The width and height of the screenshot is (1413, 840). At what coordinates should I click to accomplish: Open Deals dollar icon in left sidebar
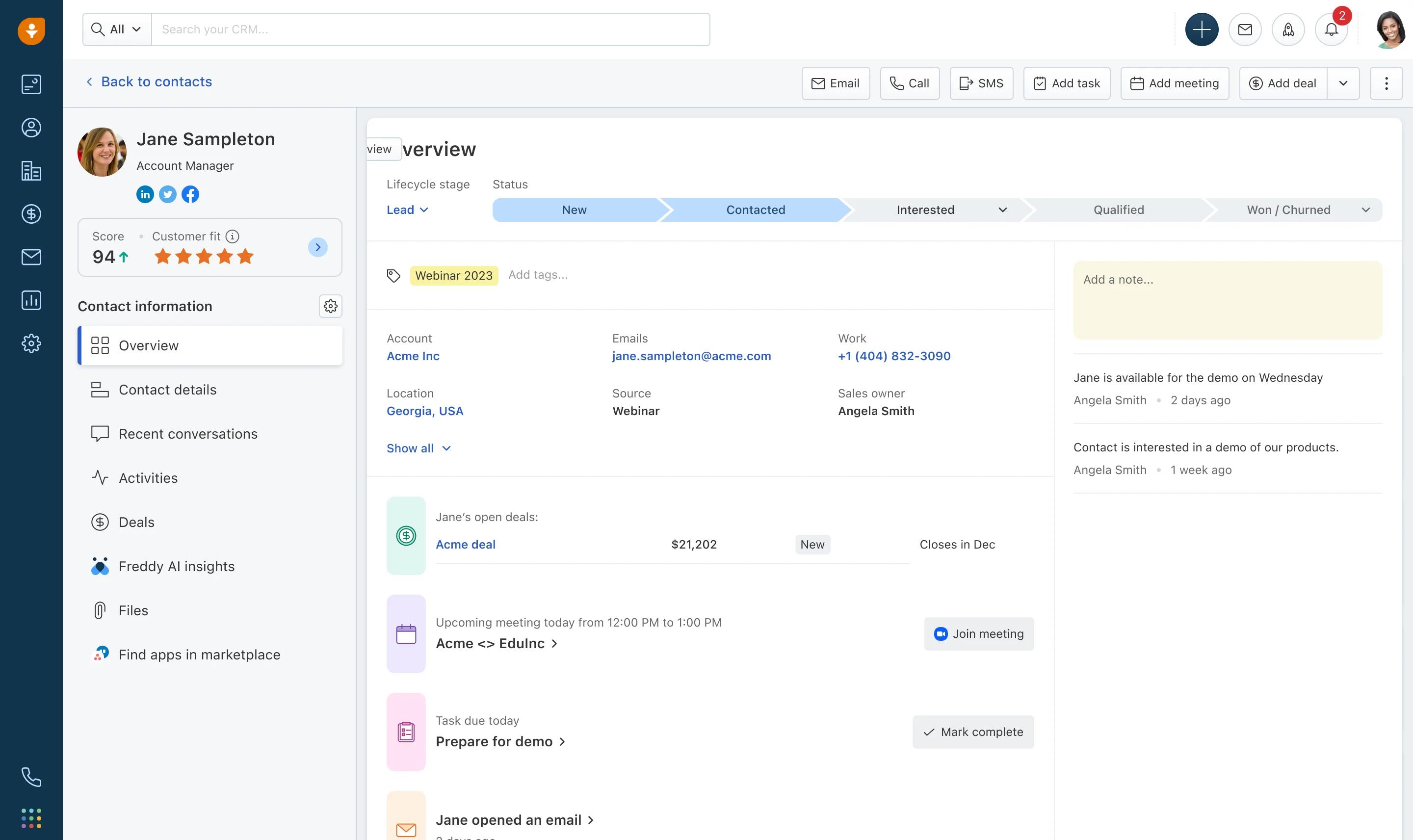point(31,214)
